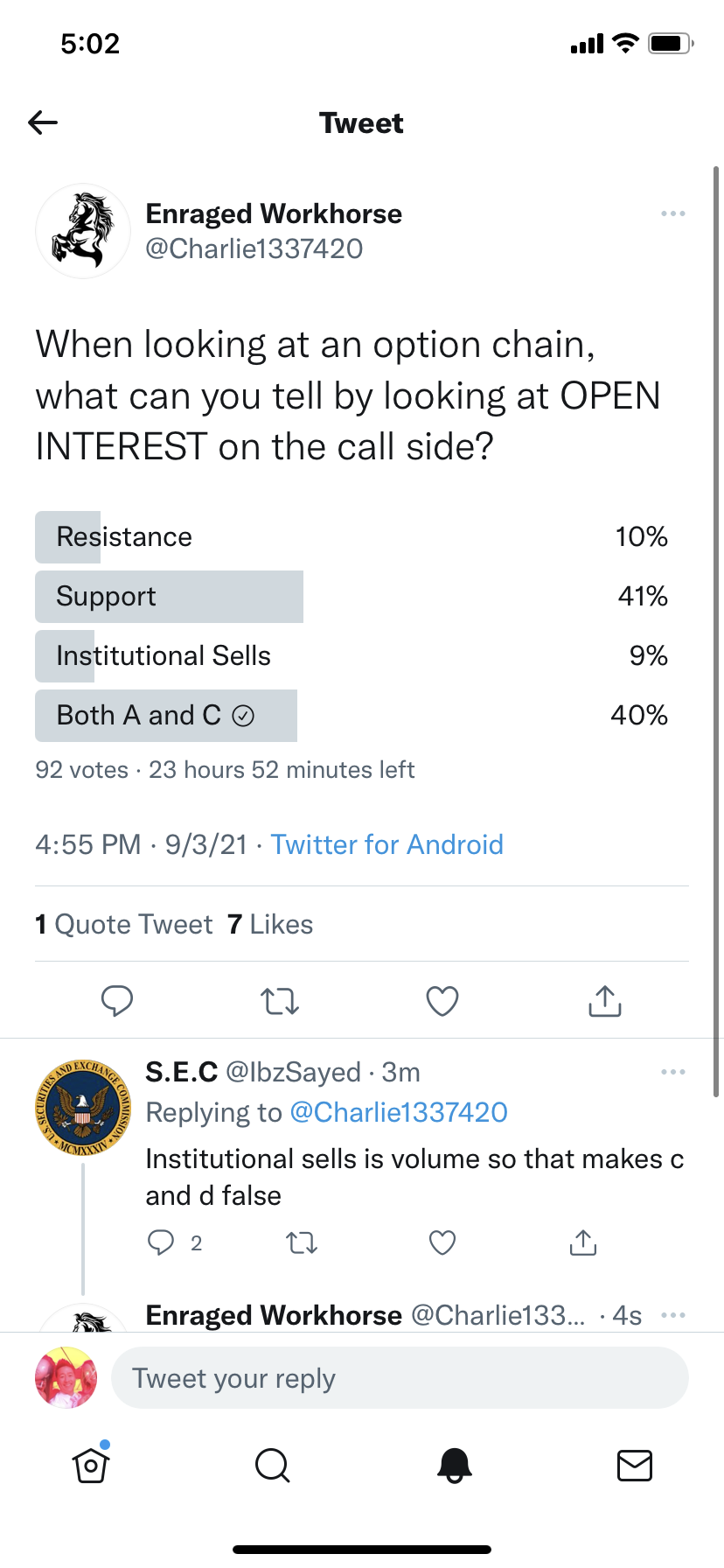
Task: Go to the Home tab
Action: (91, 1465)
